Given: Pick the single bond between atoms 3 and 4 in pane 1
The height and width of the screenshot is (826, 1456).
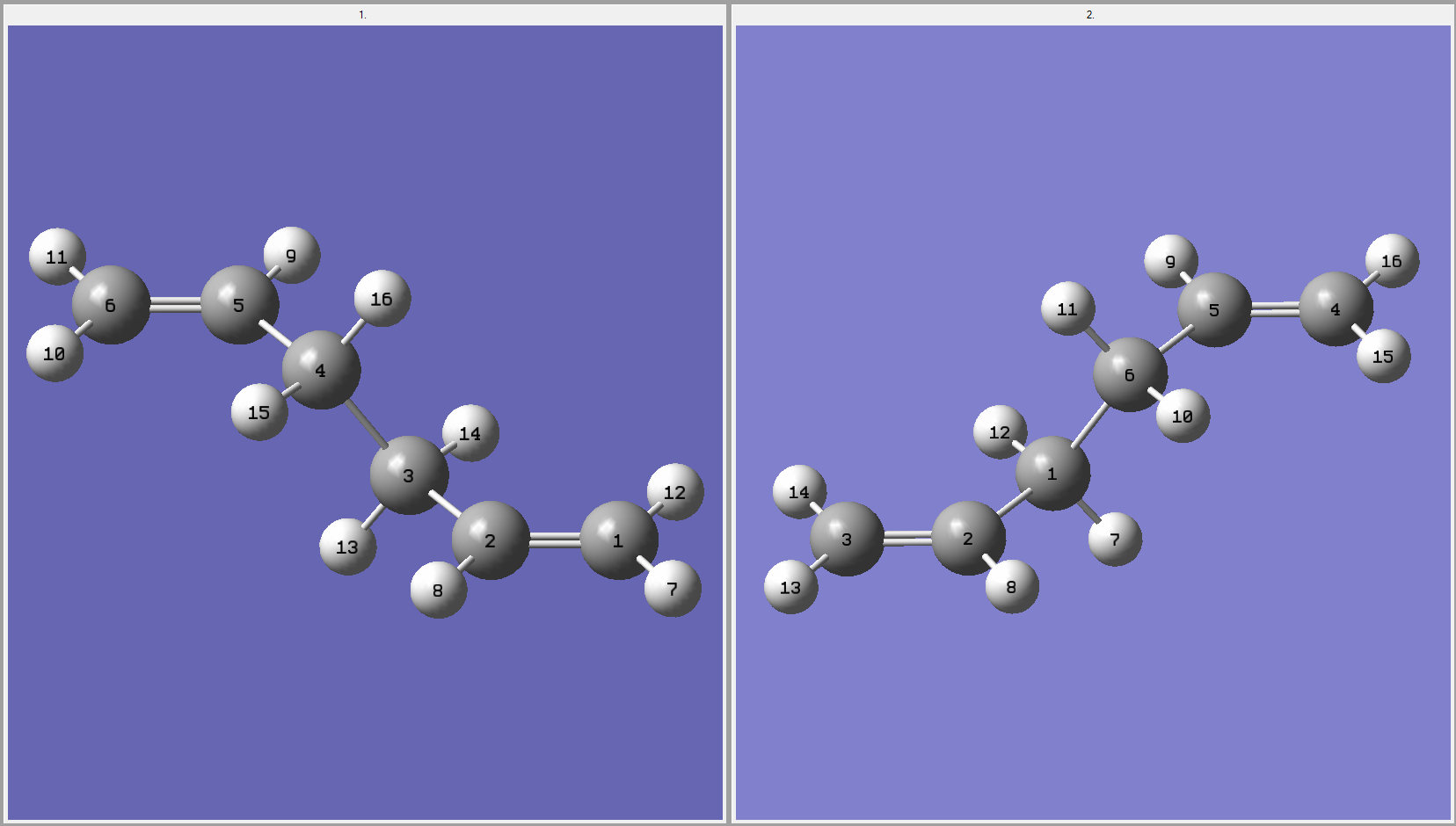Looking at the screenshot, I should point(365,423).
